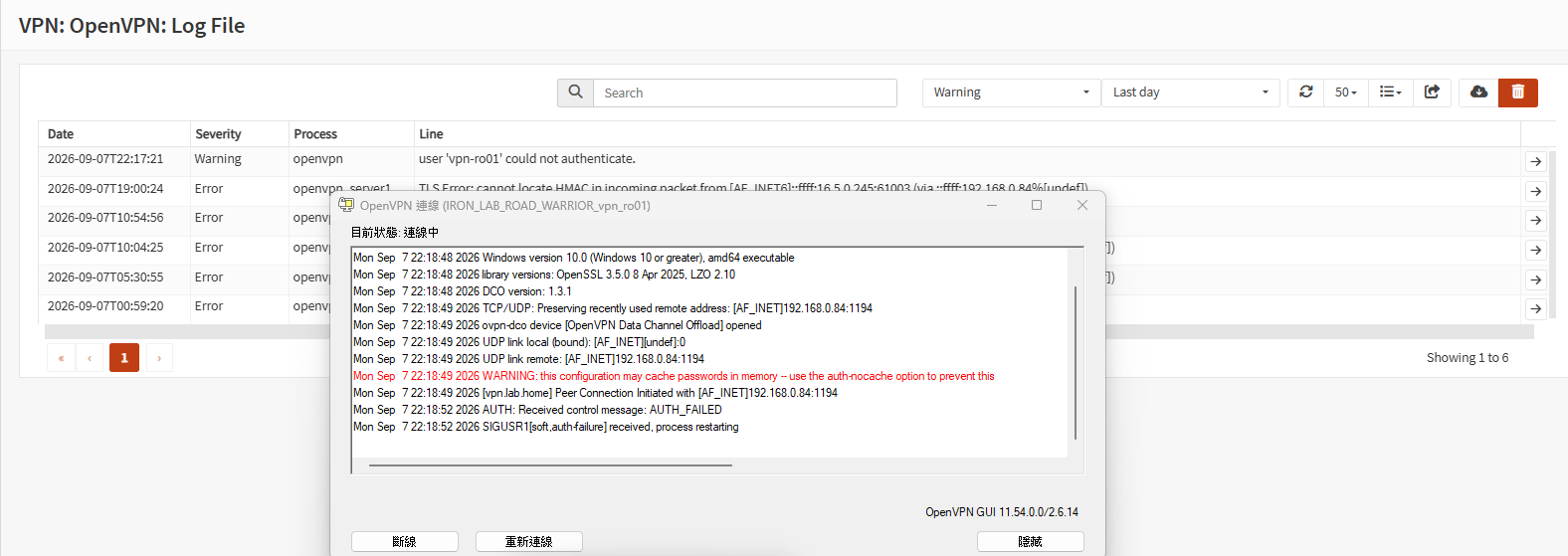Image resolution: width=1568 pixels, height=556 pixels.
Task: Open details arrow for 10:04:25 Error row
Action: click(x=1535, y=250)
